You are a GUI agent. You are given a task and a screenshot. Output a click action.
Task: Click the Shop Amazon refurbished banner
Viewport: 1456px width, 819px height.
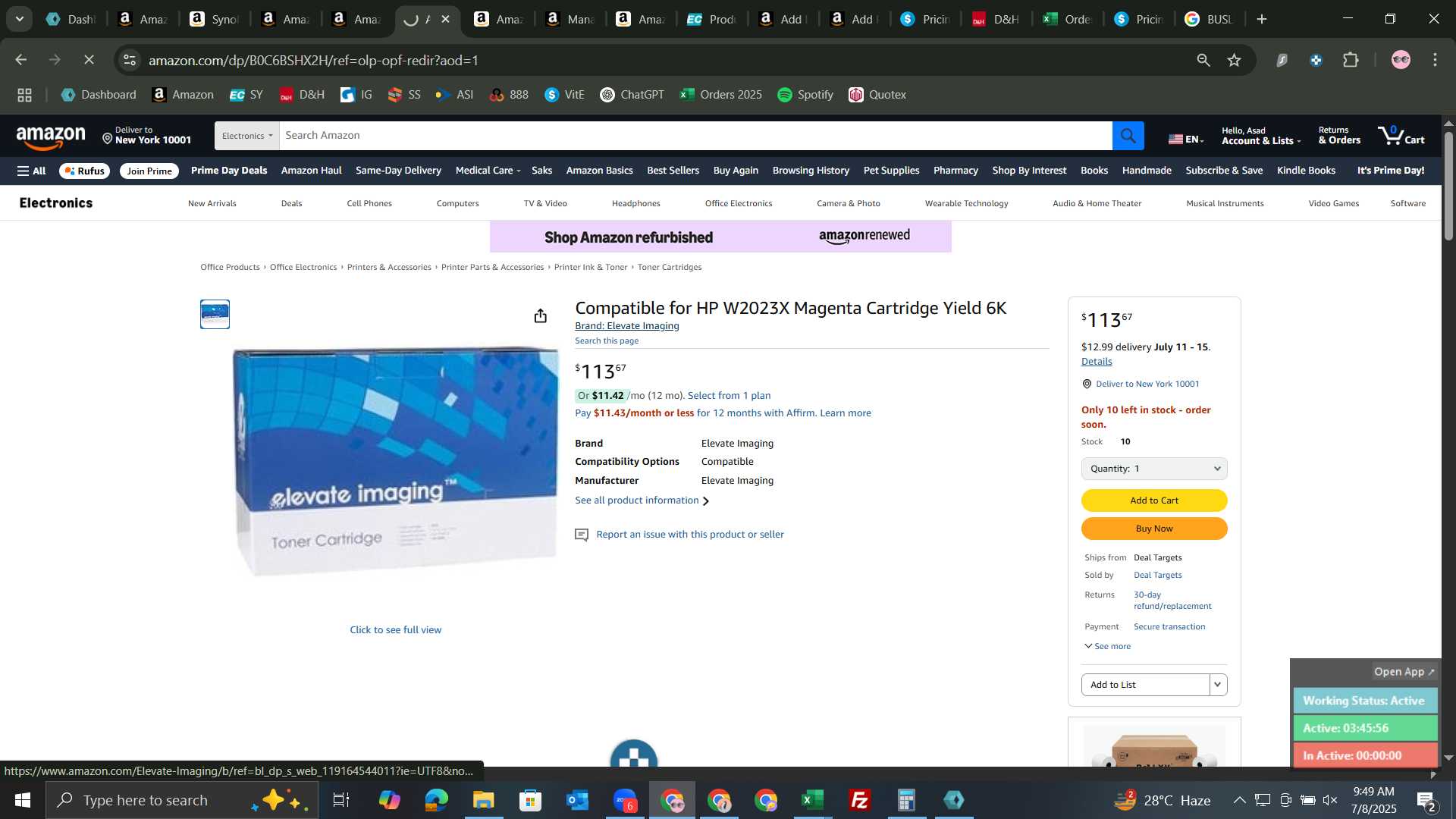[720, 237]
